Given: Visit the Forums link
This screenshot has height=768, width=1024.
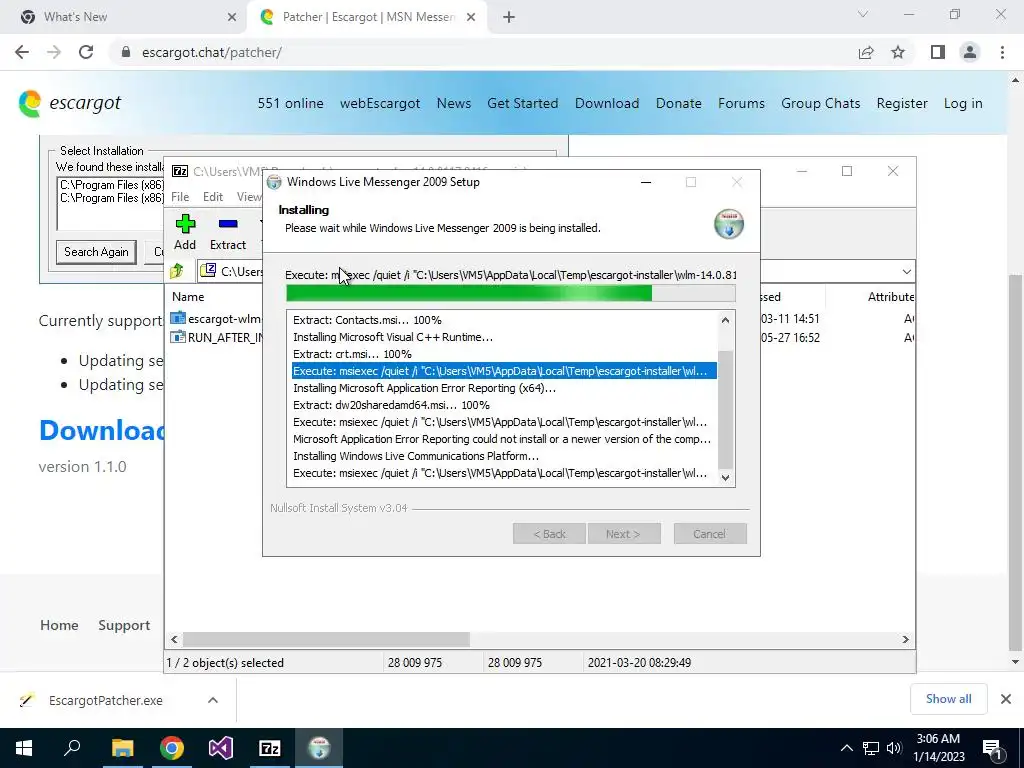Looking at the screenshot, I should (741, 103).
